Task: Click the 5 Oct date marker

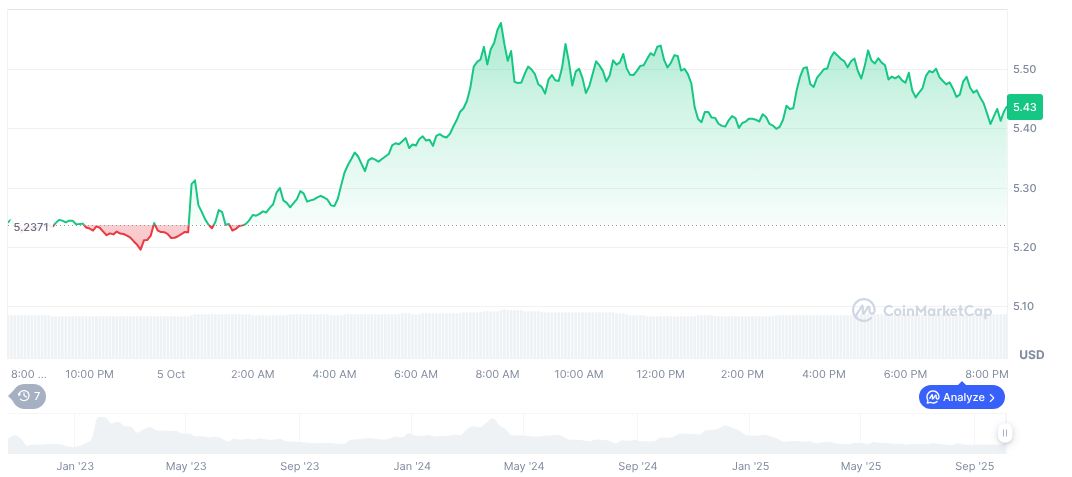Action: (x=171, y=374)
